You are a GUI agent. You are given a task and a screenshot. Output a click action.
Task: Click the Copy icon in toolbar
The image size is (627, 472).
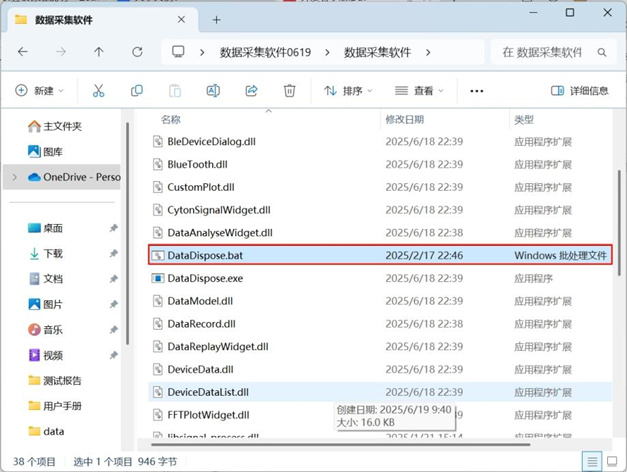[137, 91]
